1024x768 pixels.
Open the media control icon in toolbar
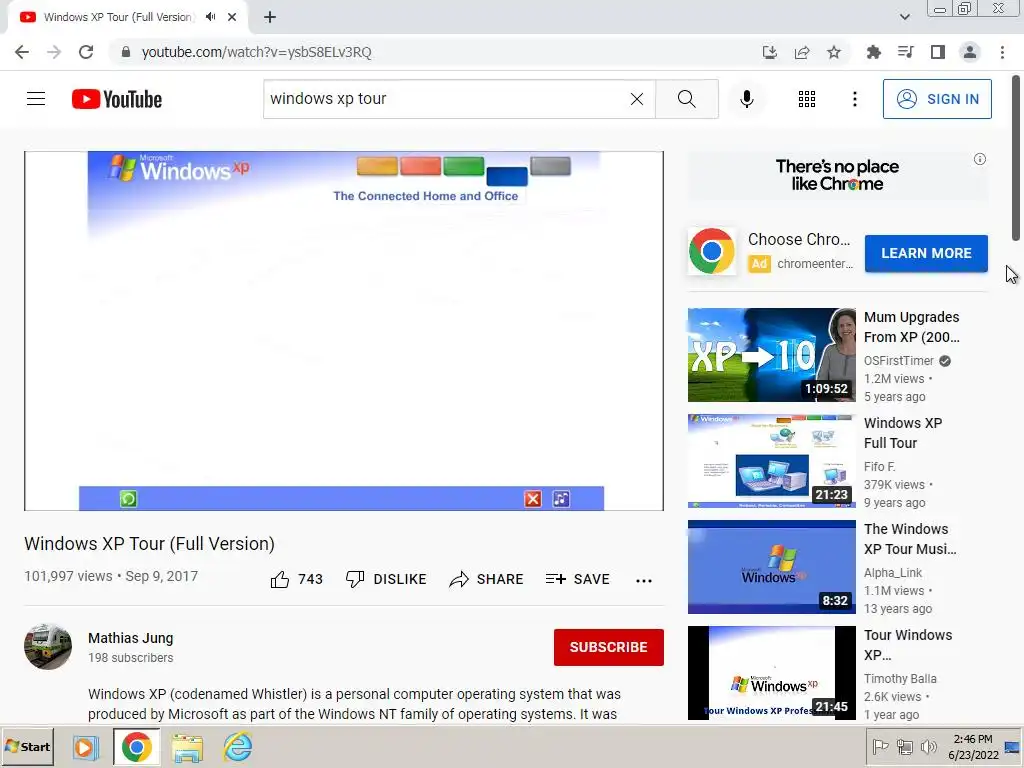[x=905, y=52]
